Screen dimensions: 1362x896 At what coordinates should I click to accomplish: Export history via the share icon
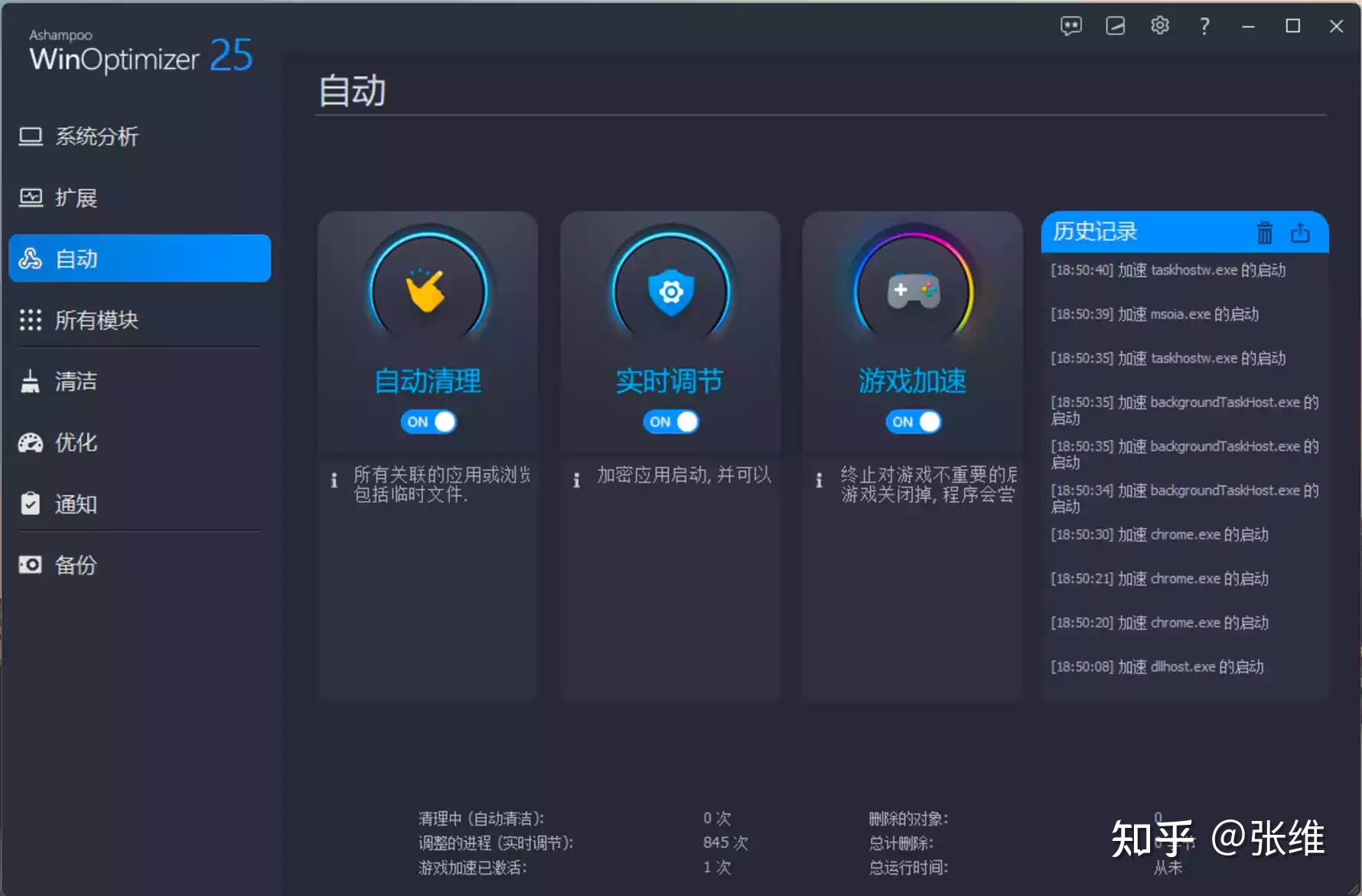1301,232
